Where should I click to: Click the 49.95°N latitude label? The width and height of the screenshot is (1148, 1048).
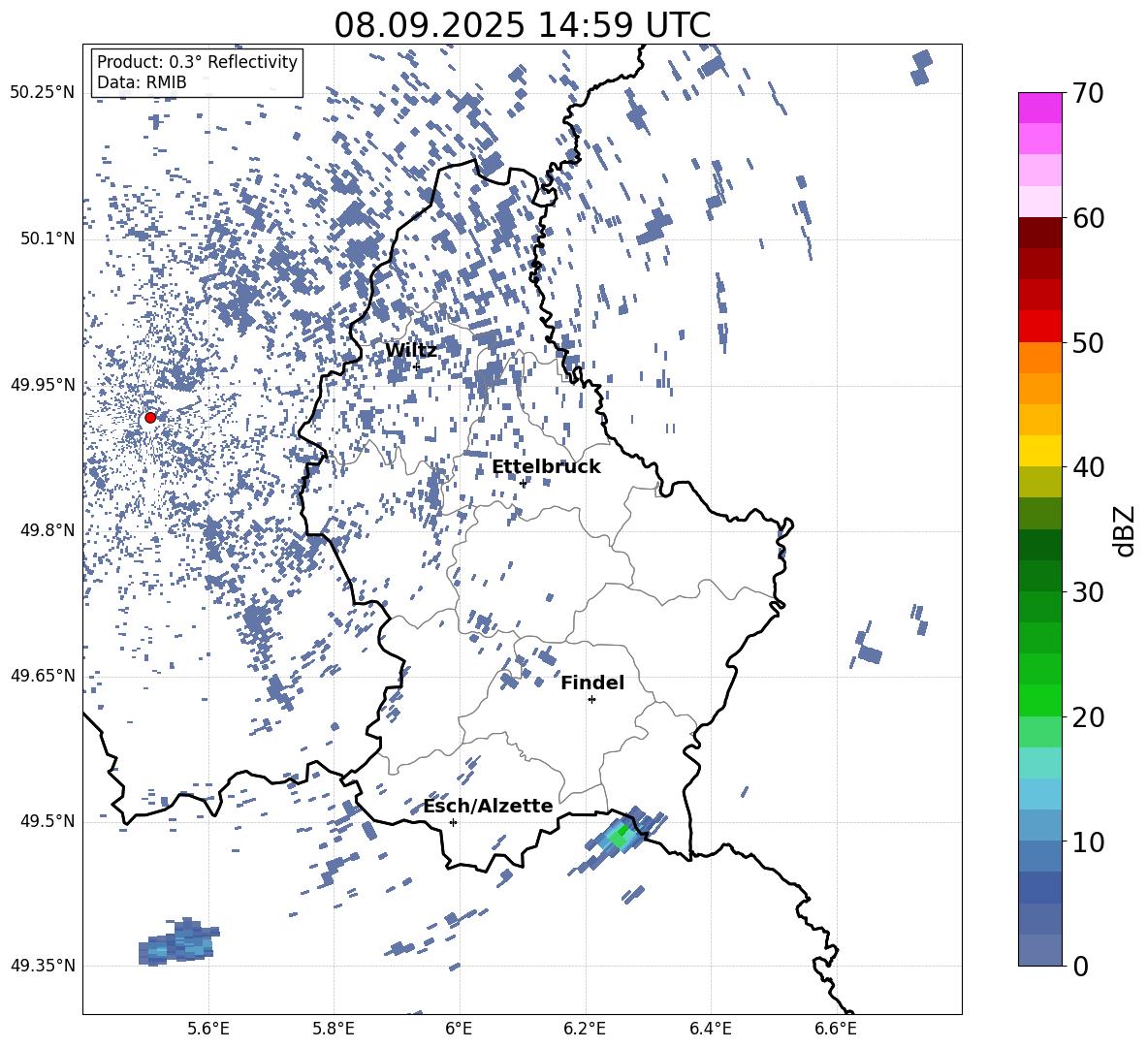[43, 385]
